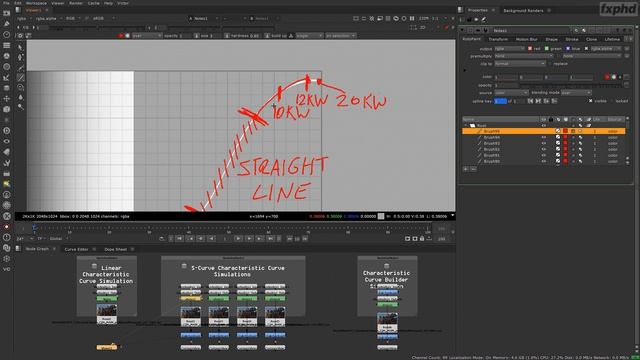The width and height of the screenshot is (640, 360).
Task: Open the Filter nodes toolbar icon
Action: 7,67
